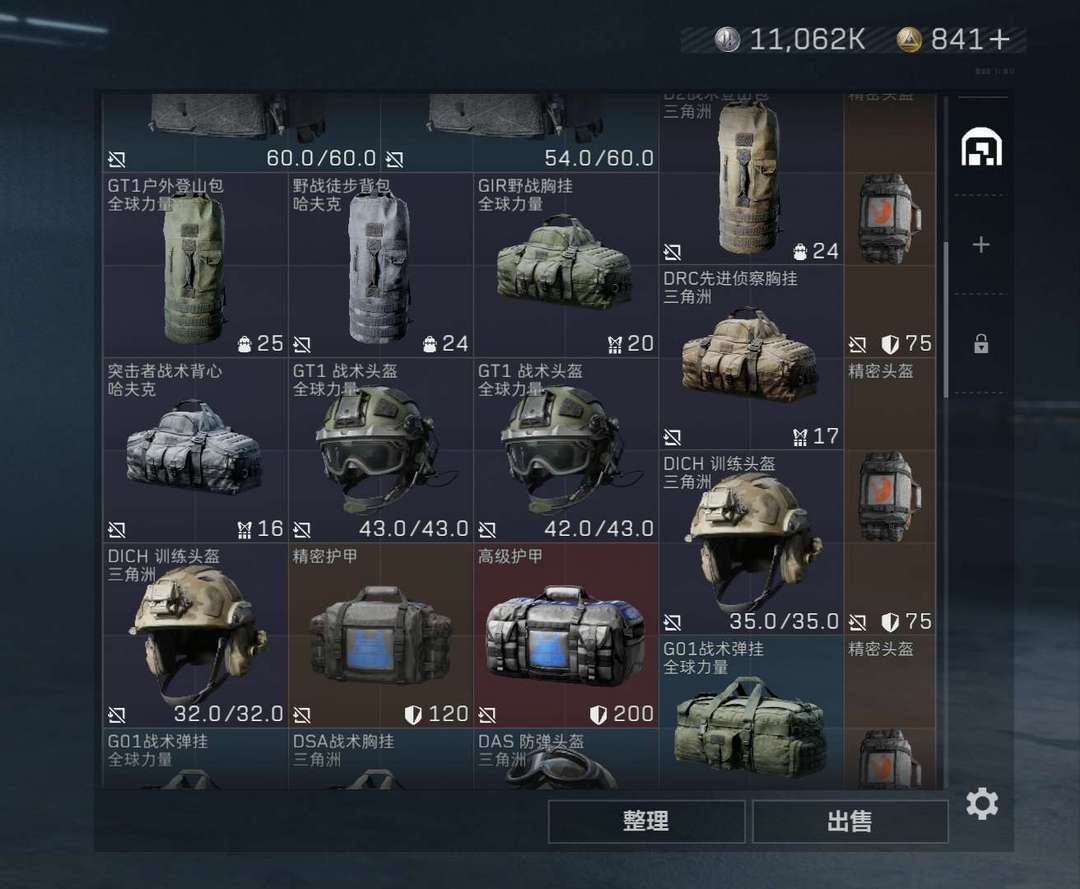1080x889 pixels.
Task: Select the 高级护甲 red armor case
Action: click(x=565, y=636)
